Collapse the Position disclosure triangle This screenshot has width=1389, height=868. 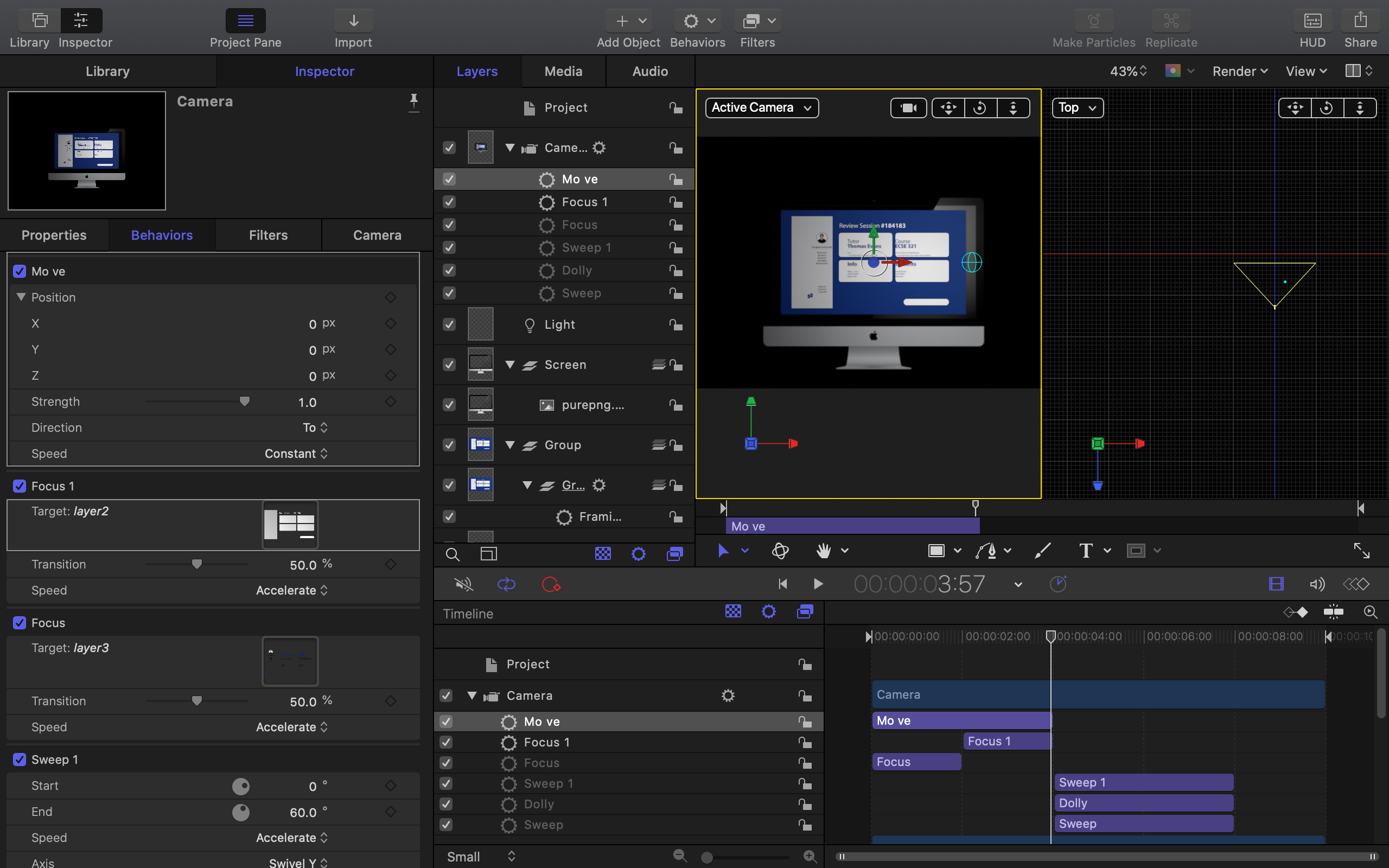pyautogui.click(x=21, y=297)
